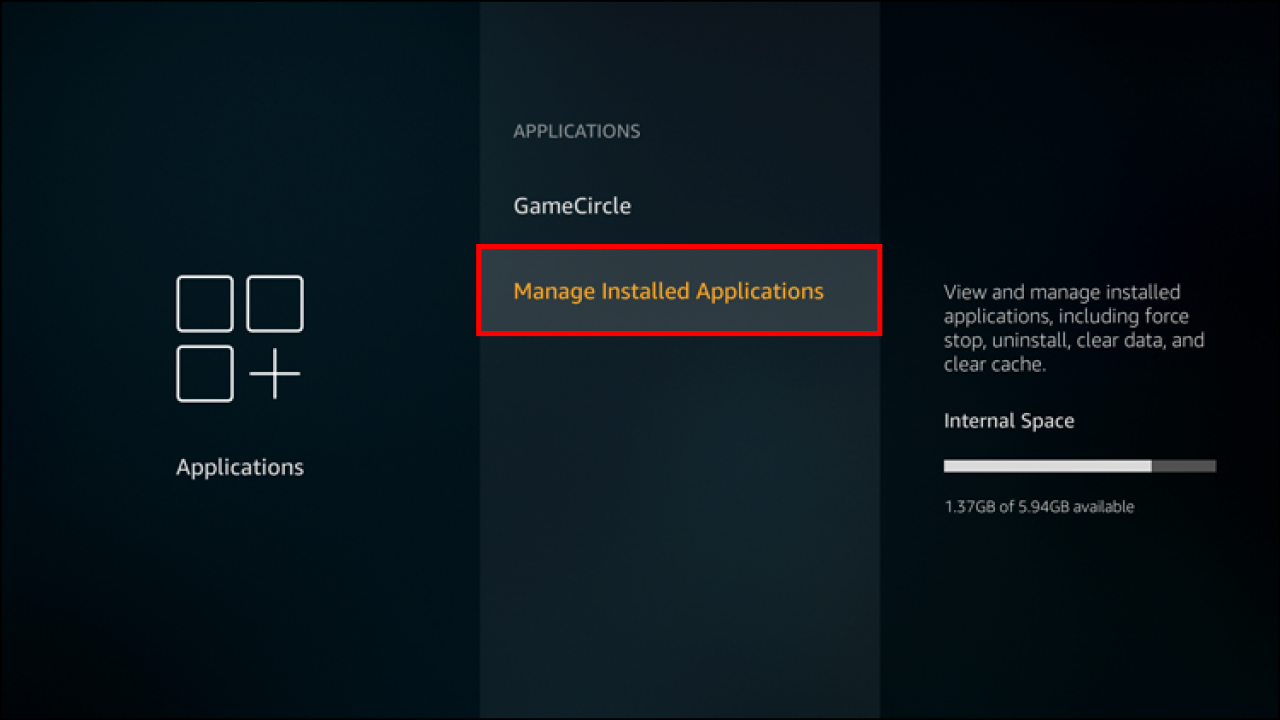The image size is (1280, 720).
Task: Click the Internal Space heading
Action: pyautogui.click(x=1008, y=420)
